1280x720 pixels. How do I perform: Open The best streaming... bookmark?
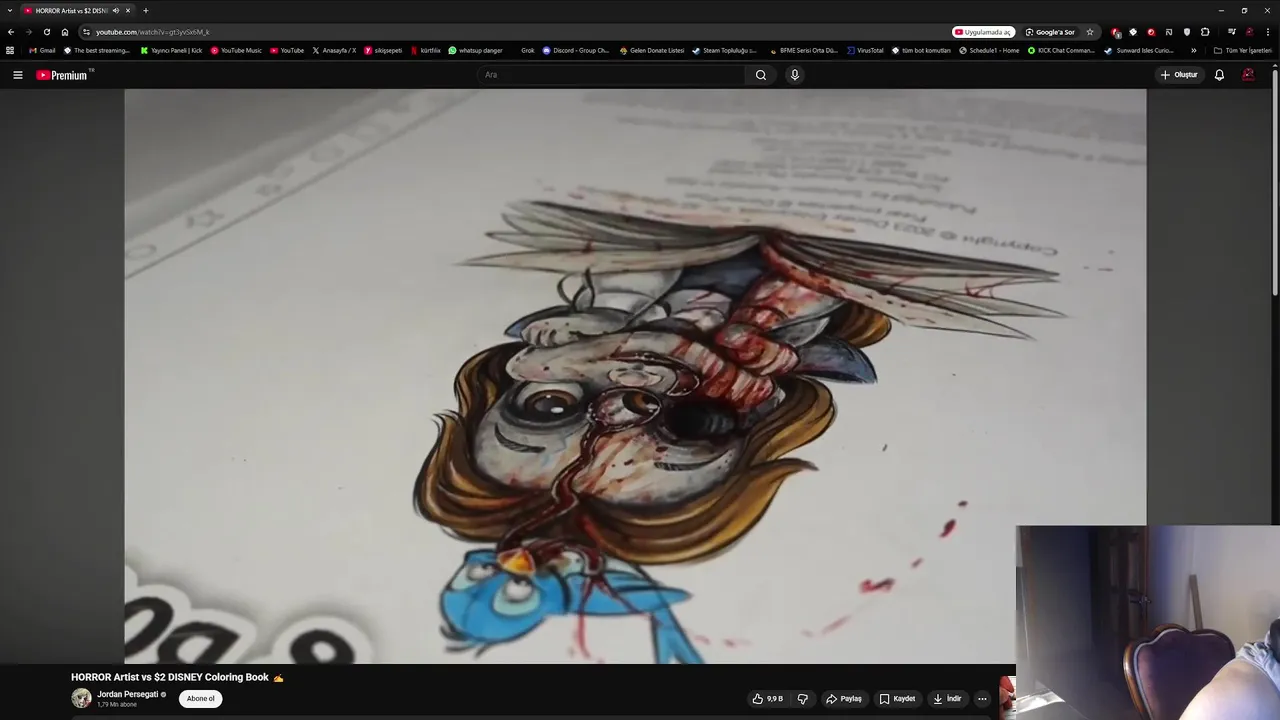click(96, 50)
